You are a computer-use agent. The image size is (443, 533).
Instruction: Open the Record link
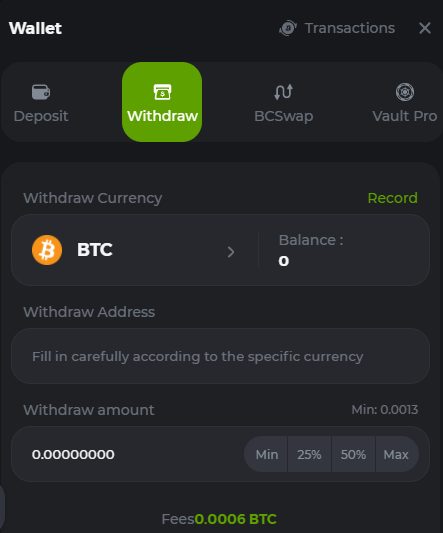pos(393,198)
